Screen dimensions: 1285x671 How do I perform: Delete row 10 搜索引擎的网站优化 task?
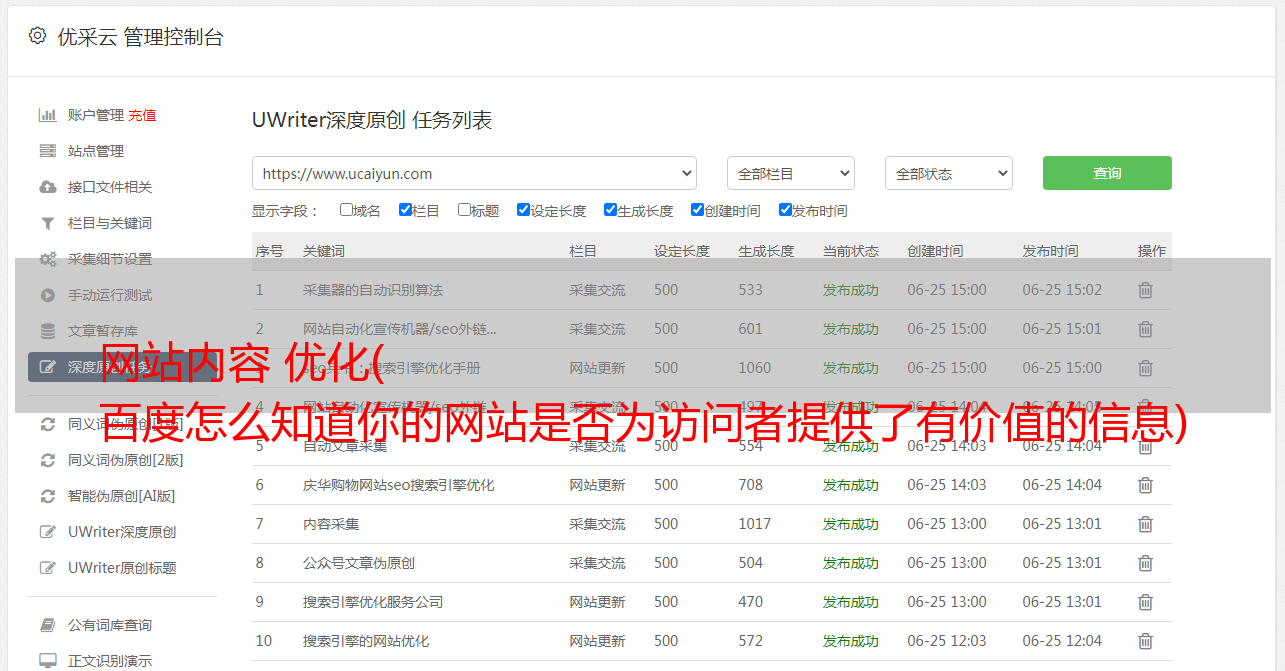click(x=1146, y=641)
